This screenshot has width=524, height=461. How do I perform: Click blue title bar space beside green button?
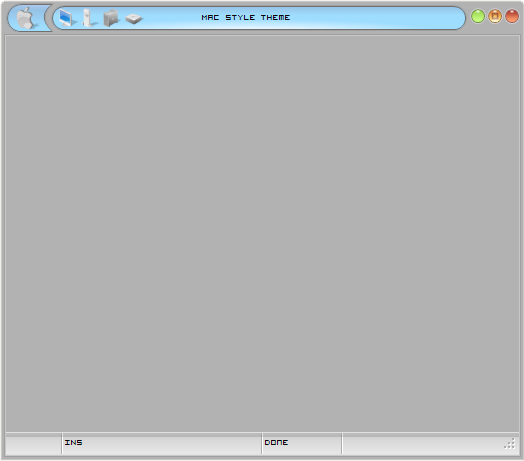pos(378,18)
